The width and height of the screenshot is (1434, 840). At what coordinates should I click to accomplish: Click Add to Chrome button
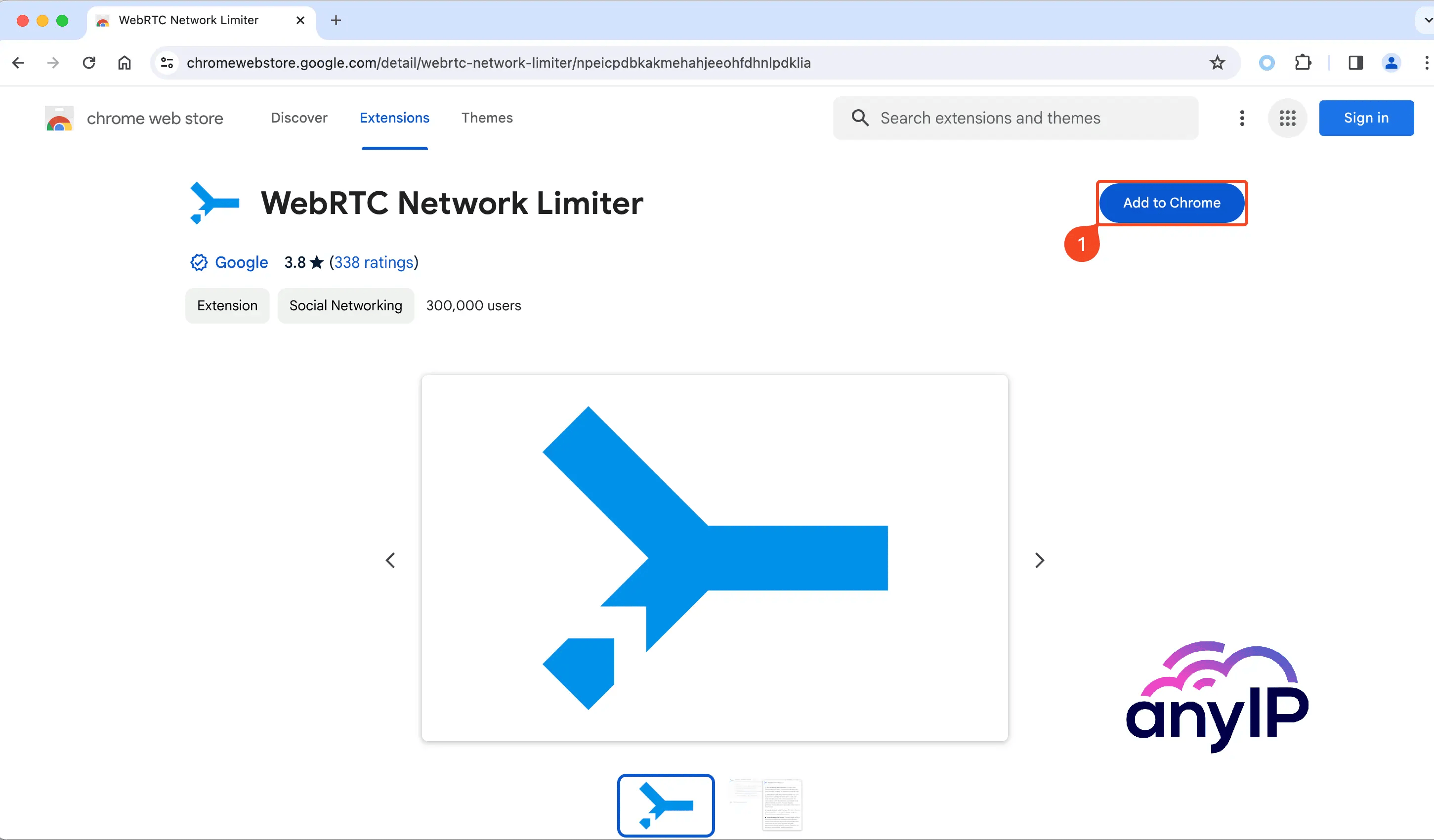[x=1172, y=202]
